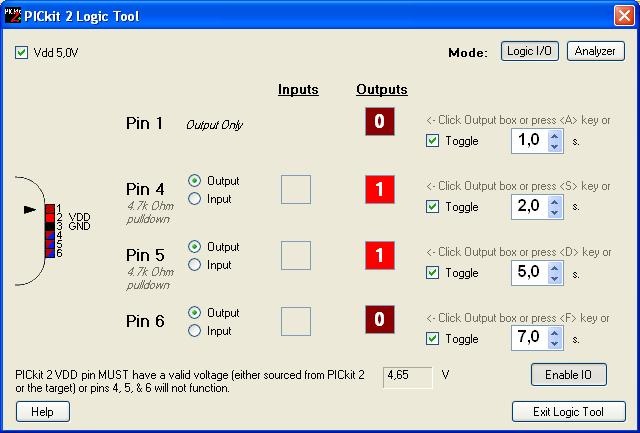Toggle the Pin 5 output state box
640x433 pixels.
pyautogui.click(x=380, y=255)
